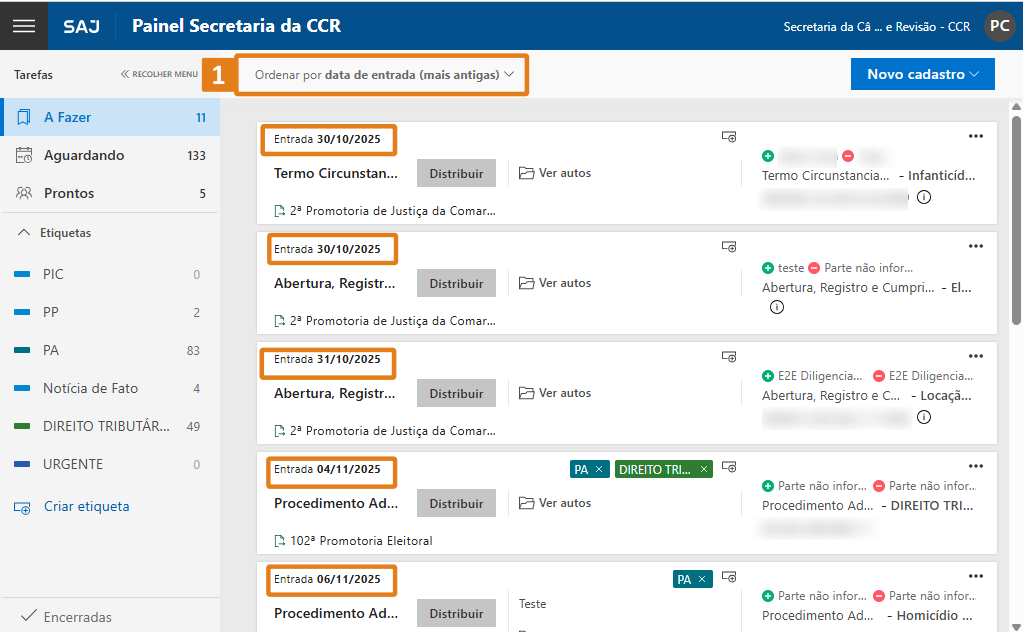1023x632 pixels.
Task: Click Criar etiqueta link
Action: [x=86, y=506]
